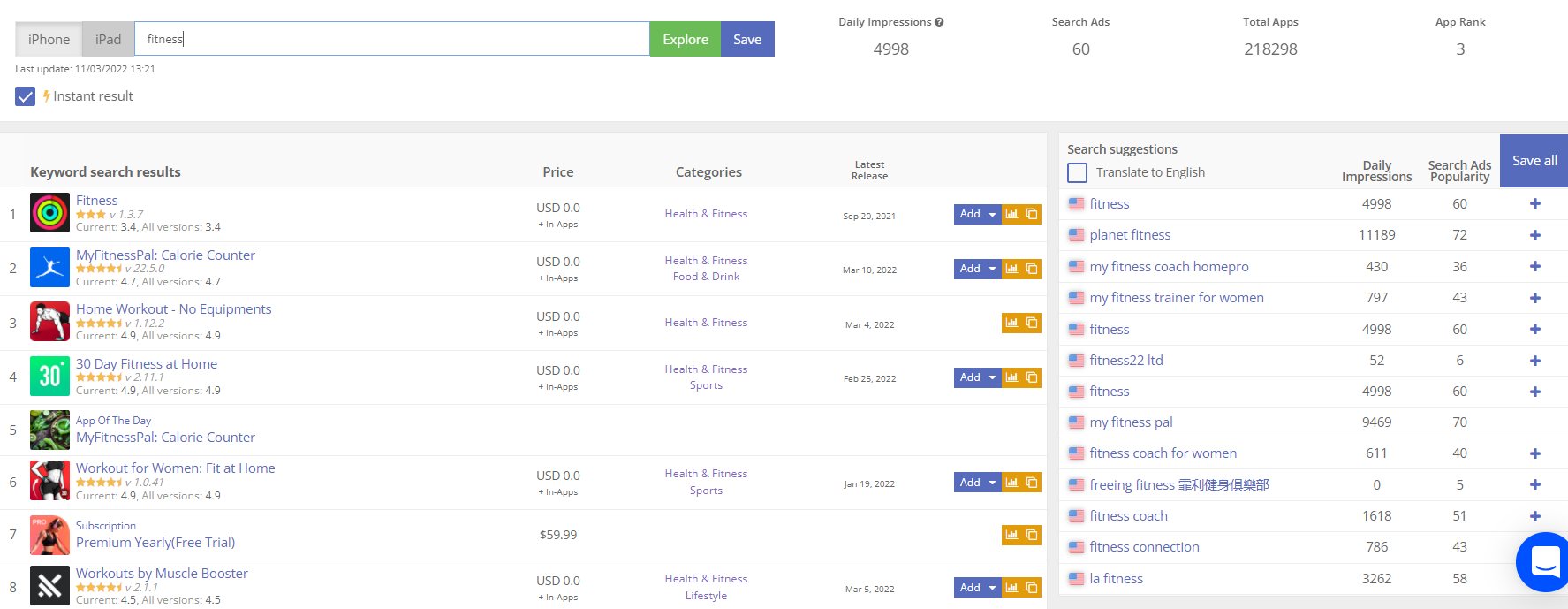Click Daily Impressions help question mark
The height and width of the screenshot is (609, 1568).
click(939, 22)
